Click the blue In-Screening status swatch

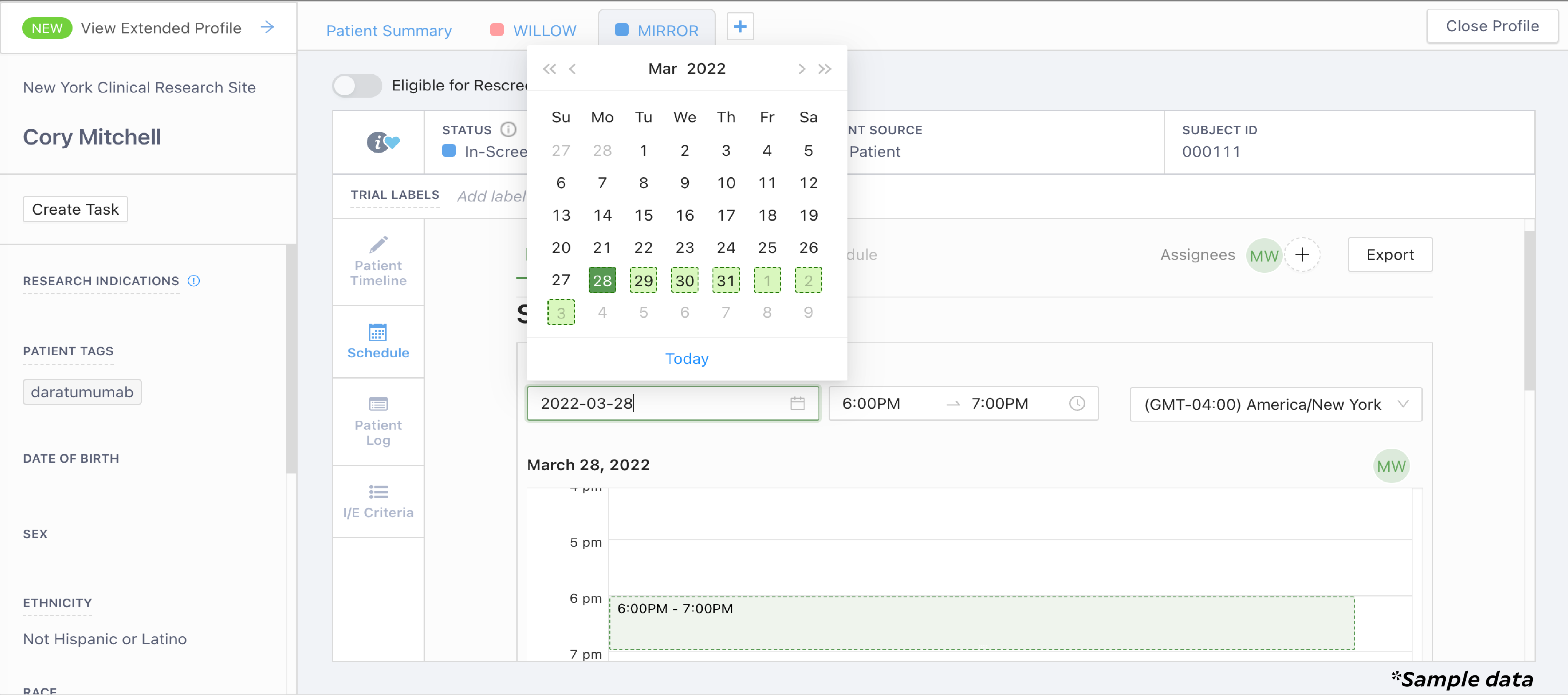click(449, 151)
